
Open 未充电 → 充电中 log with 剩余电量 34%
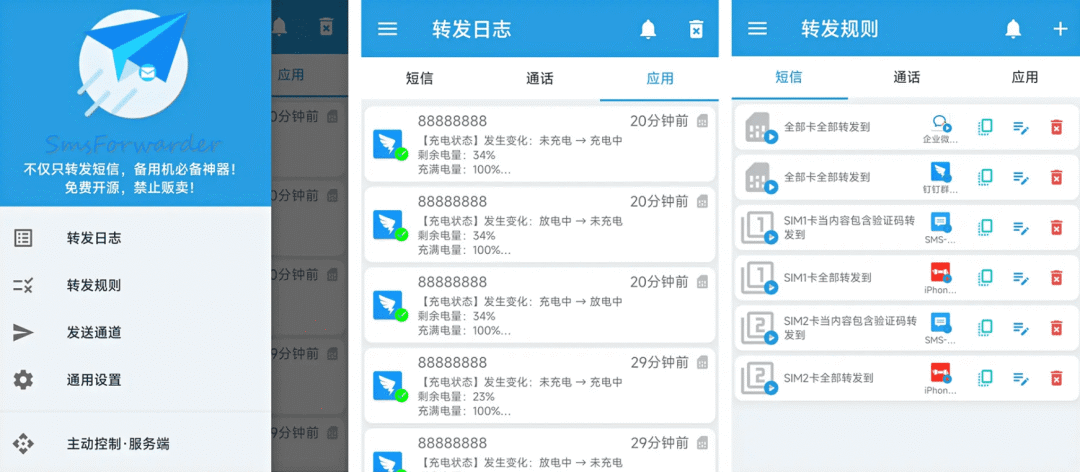point(539,145)
